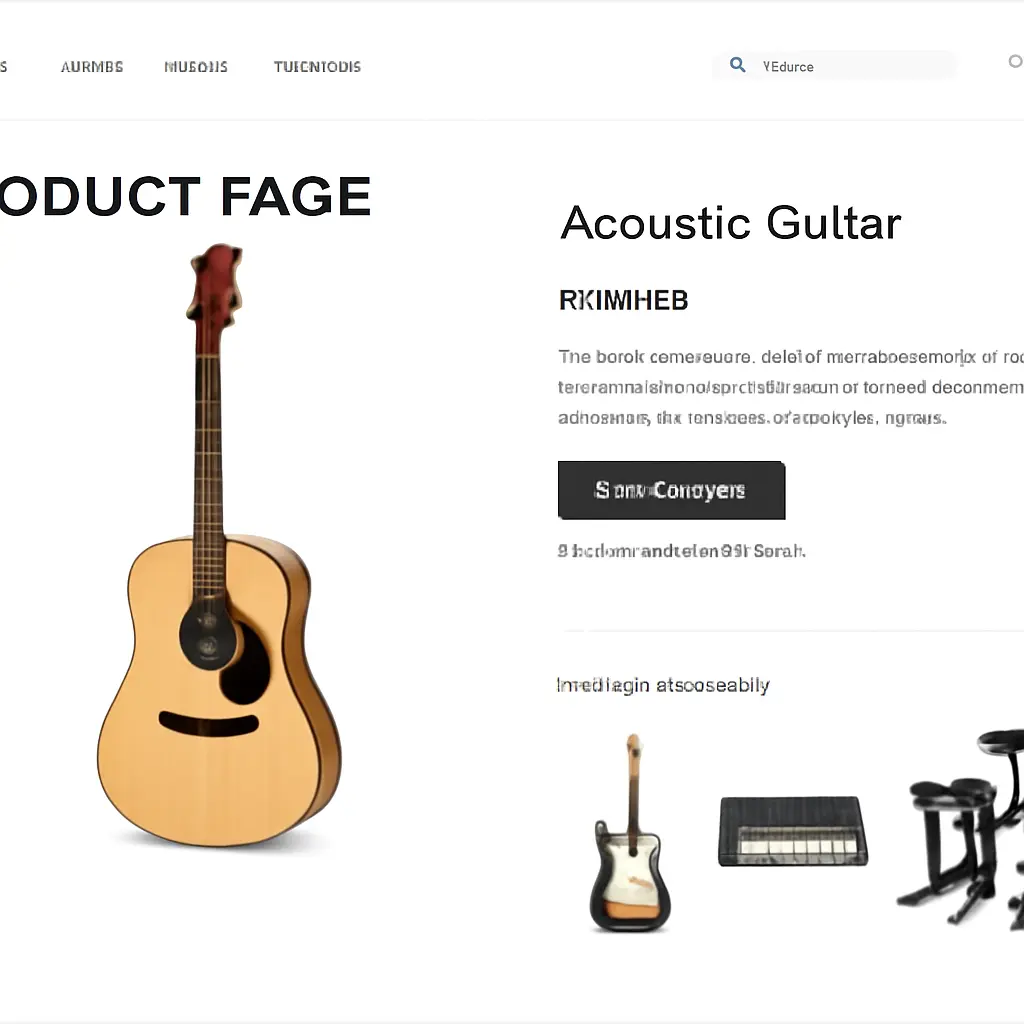The height and width of the screenshot is (1024, 1024).
Task: Select the drum kit thumbnail
Action: point(960,829)
